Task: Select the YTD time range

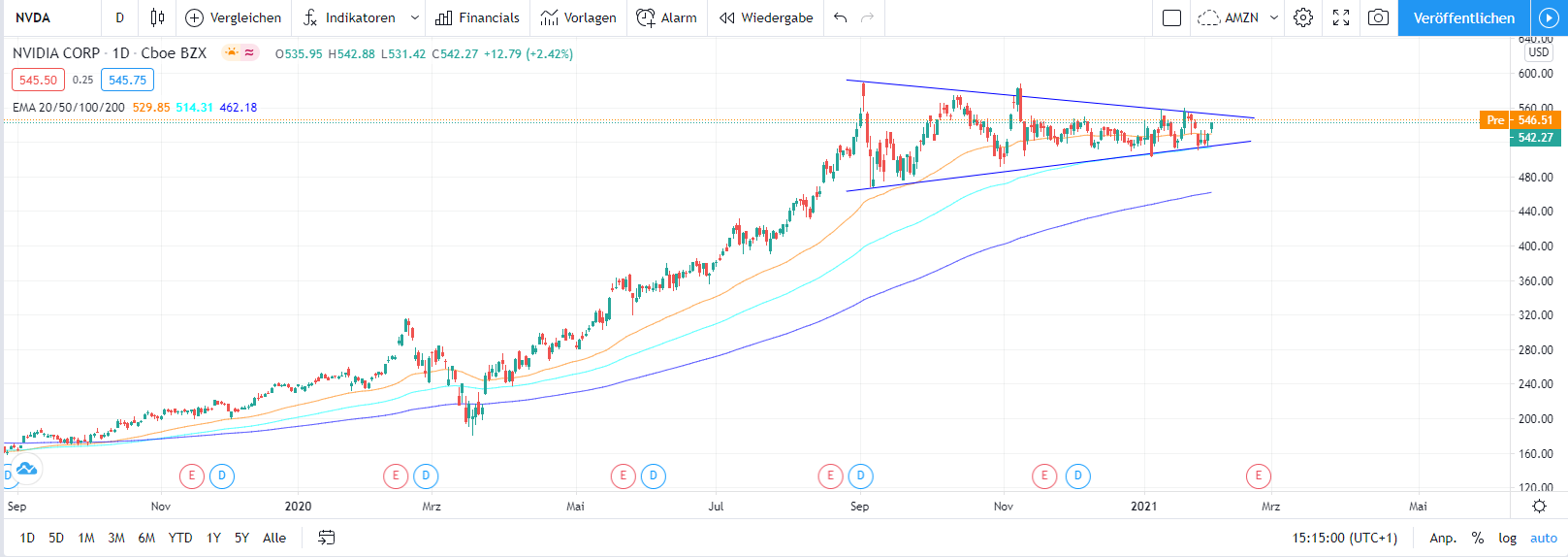Action: click(180, 538)
